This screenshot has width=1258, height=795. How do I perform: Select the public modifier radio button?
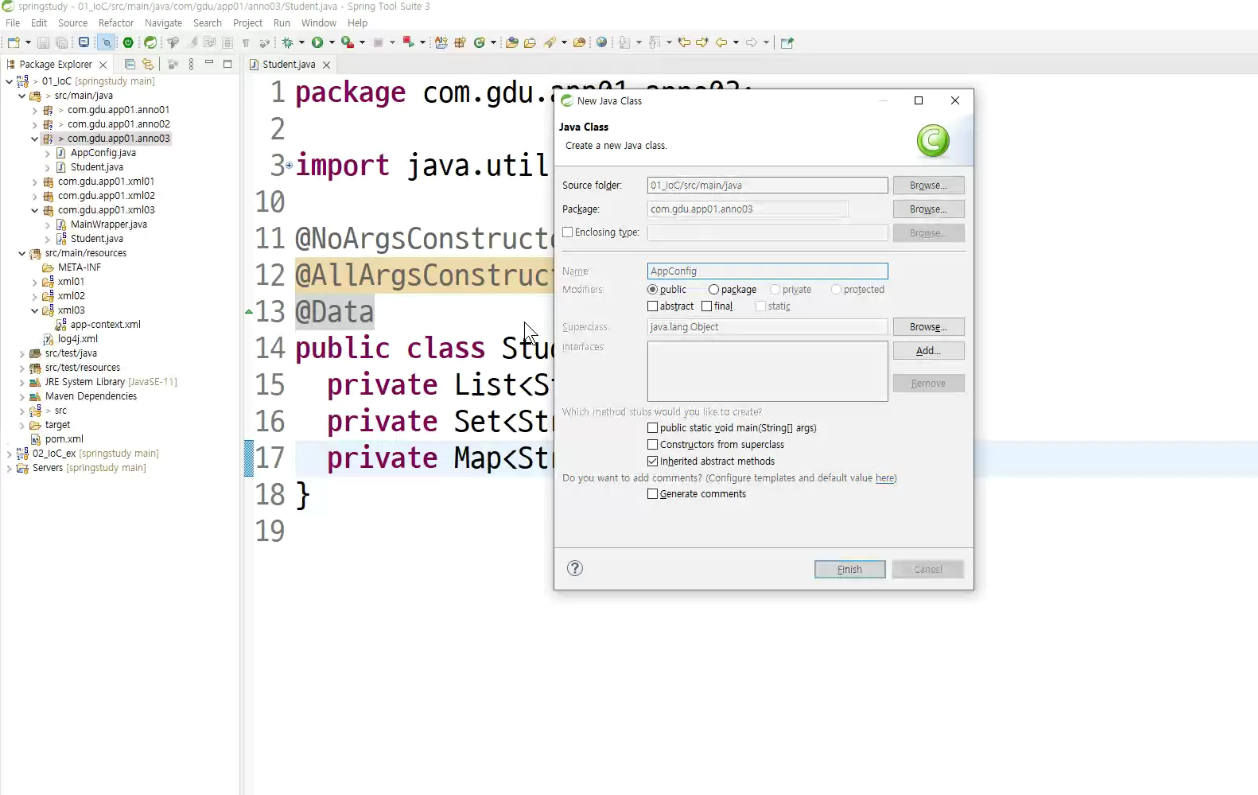point(653,289)
